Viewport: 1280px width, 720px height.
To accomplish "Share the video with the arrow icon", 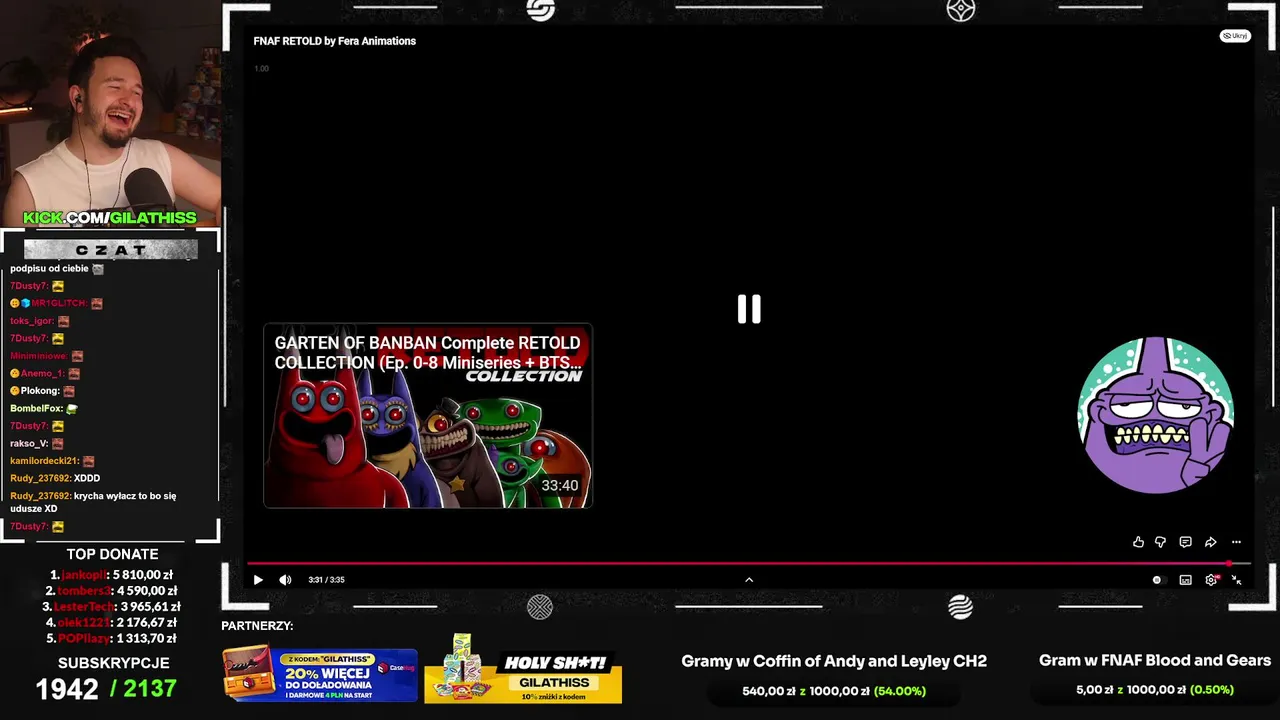I will coord(1210,542).
